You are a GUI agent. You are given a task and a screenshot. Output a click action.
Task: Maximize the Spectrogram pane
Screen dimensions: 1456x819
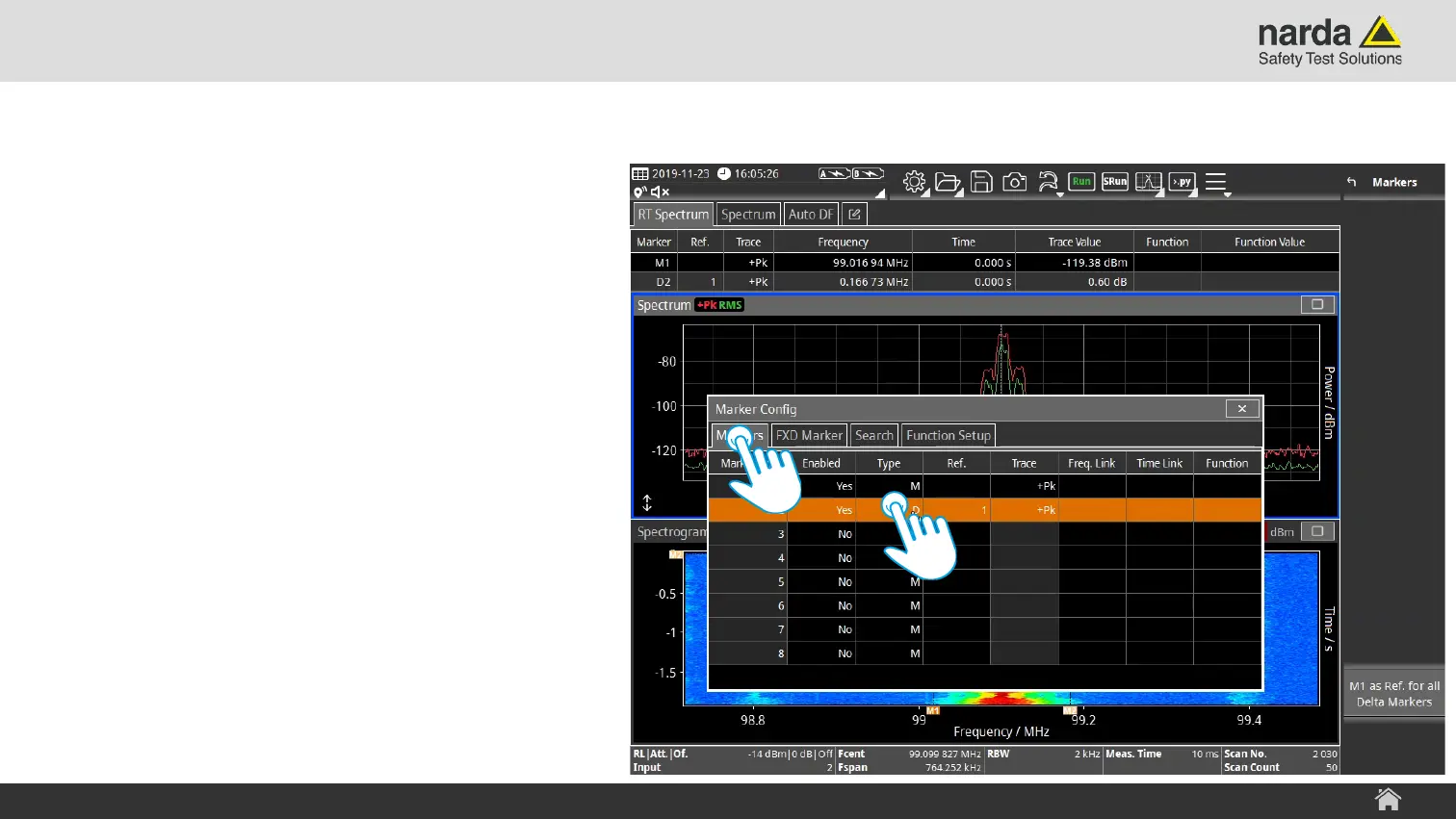pos(1317,531)
